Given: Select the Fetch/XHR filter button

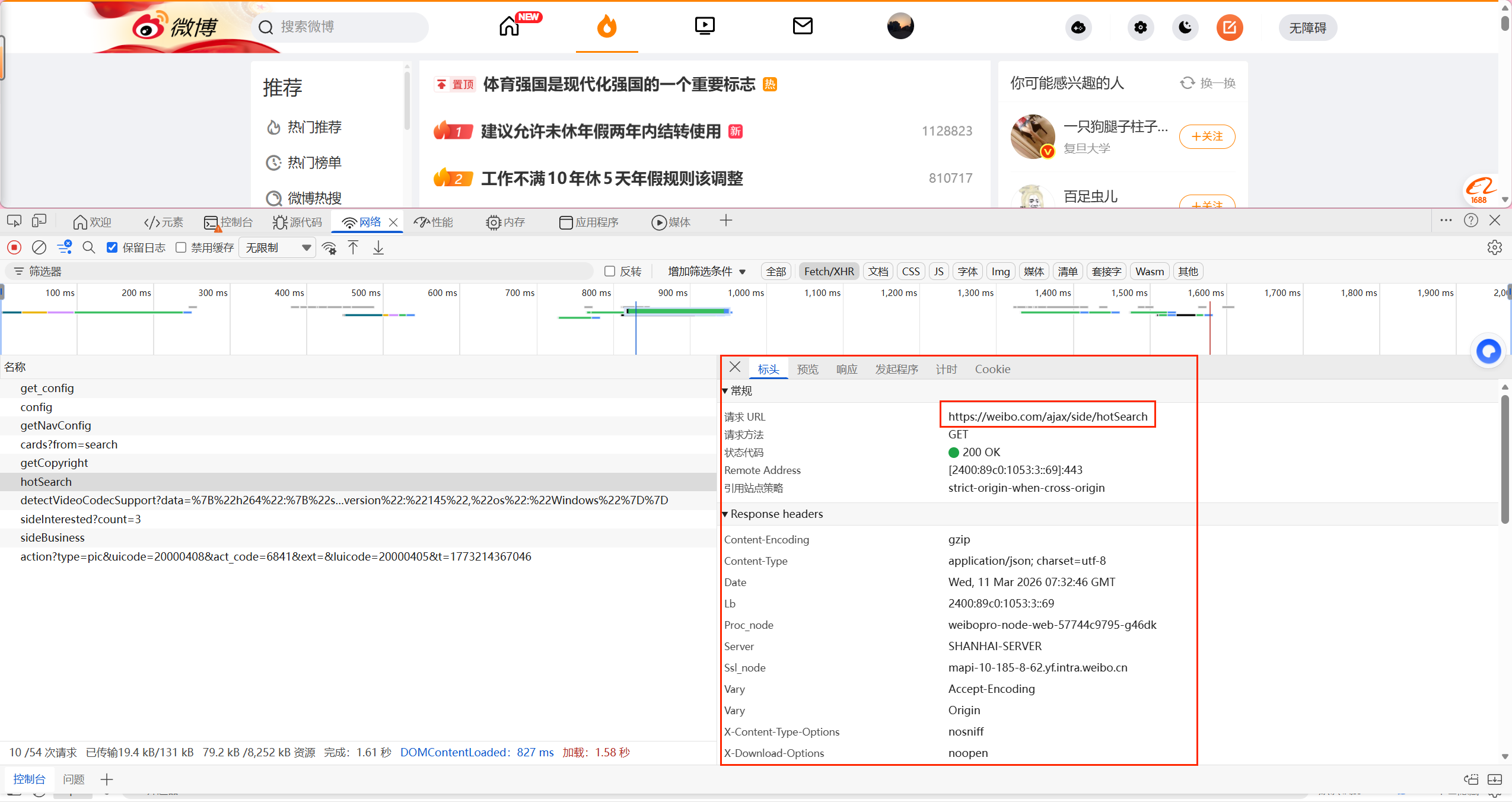Looking at the screenshot, I should point(829,271).
